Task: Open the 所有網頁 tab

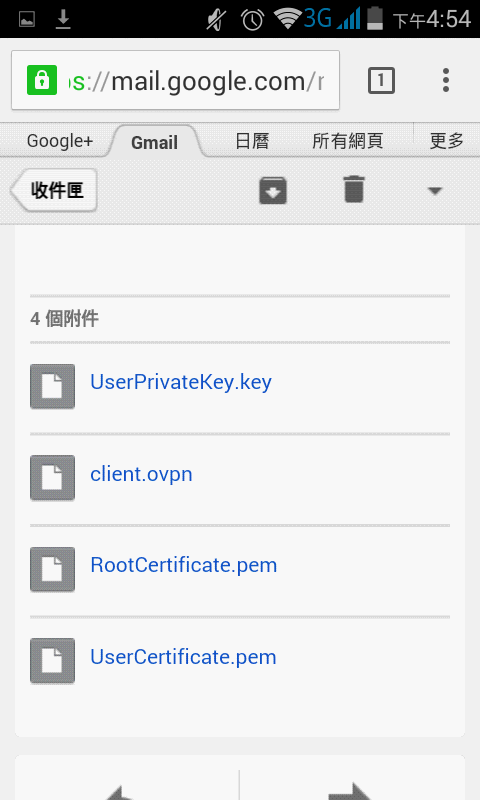Action: click(347, 141)
